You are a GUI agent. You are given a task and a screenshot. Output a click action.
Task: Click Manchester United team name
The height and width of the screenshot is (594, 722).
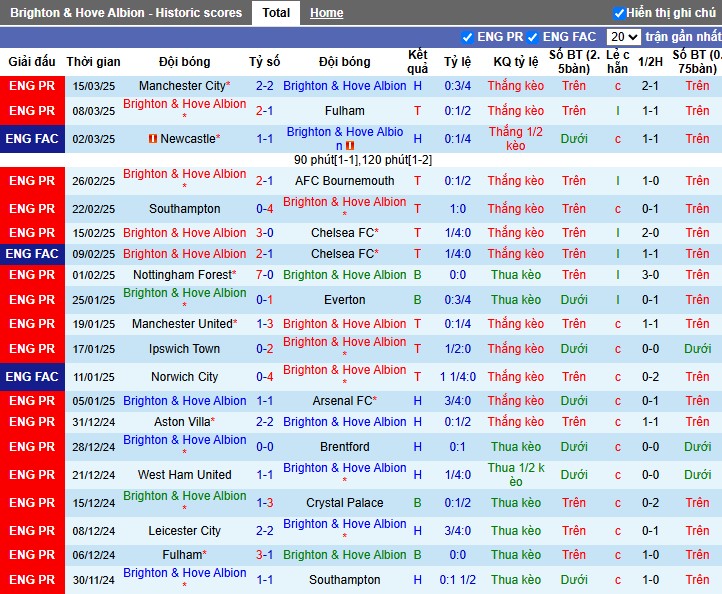[x=184, y=324]
